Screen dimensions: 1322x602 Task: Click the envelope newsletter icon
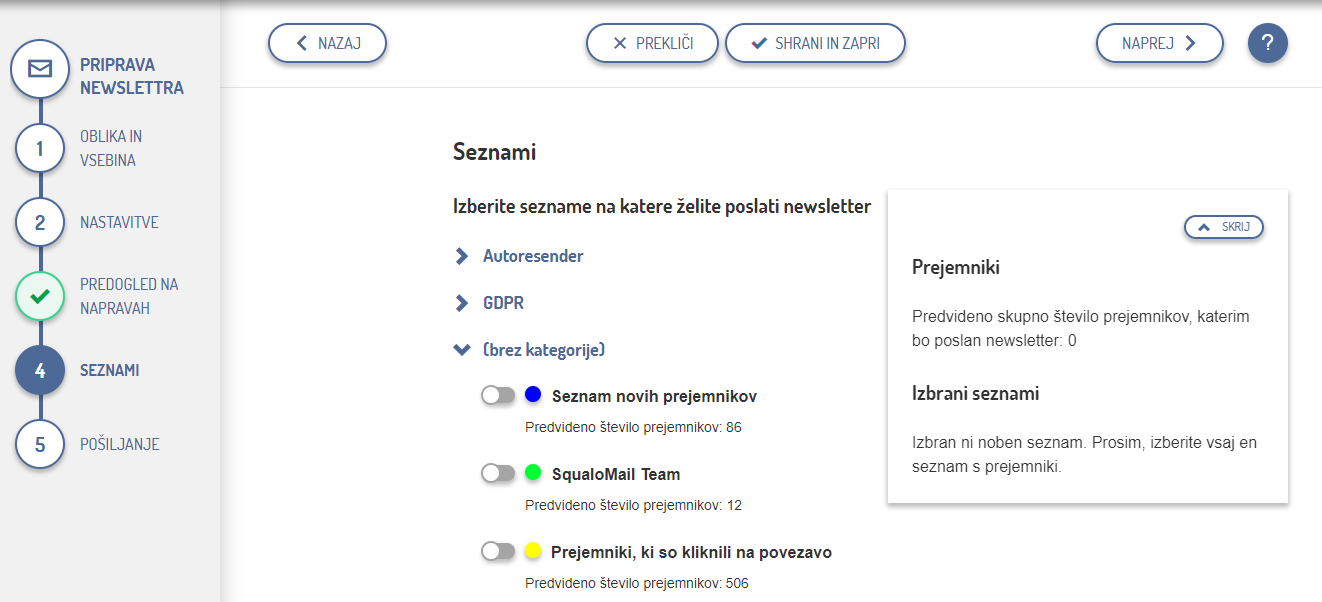click(39, 69)
